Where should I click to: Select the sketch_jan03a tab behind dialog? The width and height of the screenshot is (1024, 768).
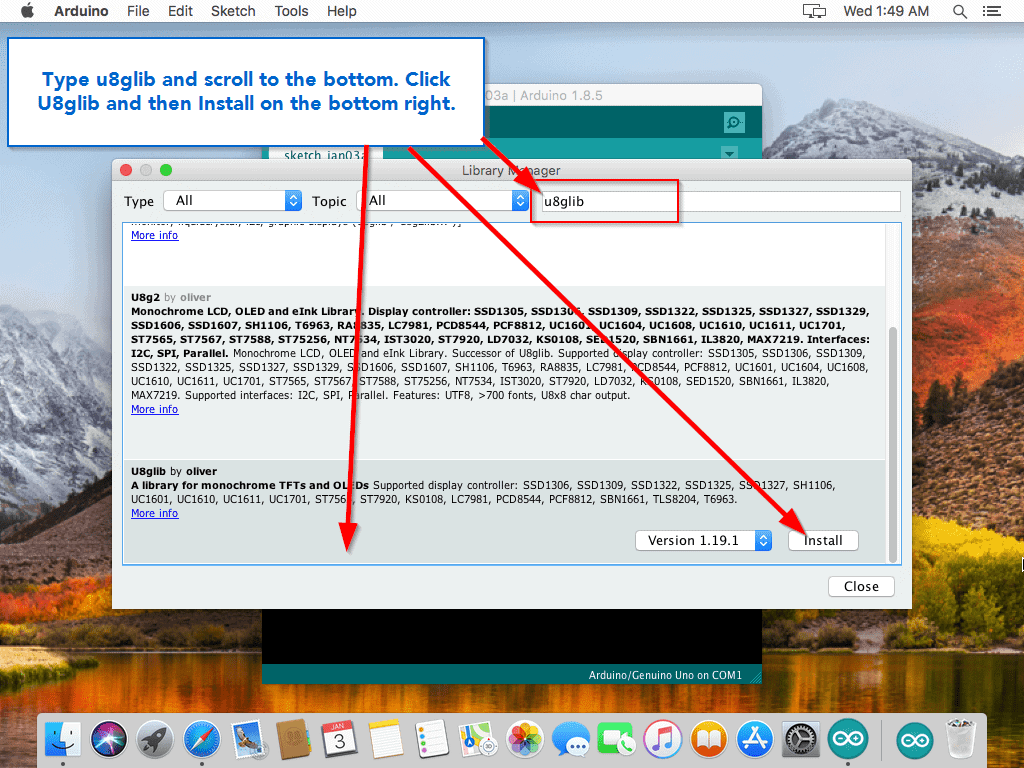coord(325,155)
